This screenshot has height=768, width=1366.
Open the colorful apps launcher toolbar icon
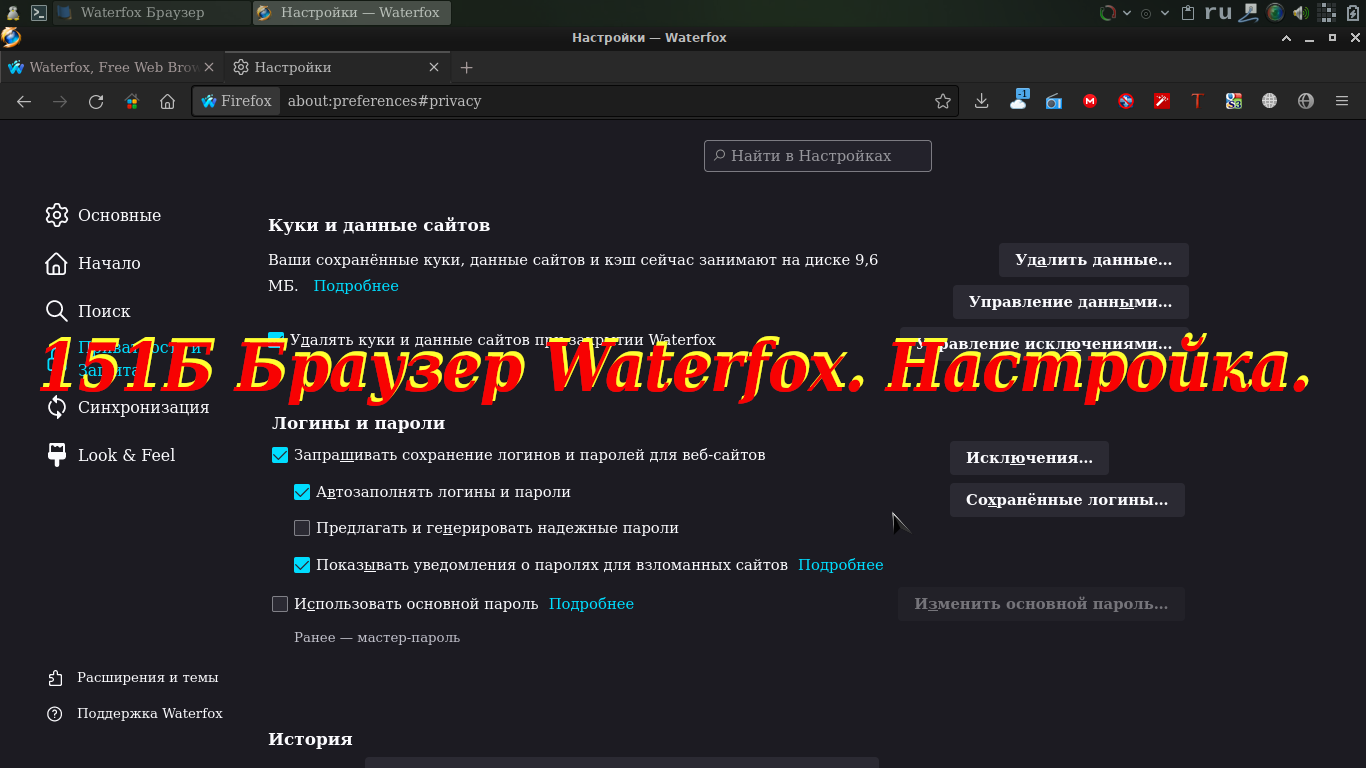pos(132,101)
